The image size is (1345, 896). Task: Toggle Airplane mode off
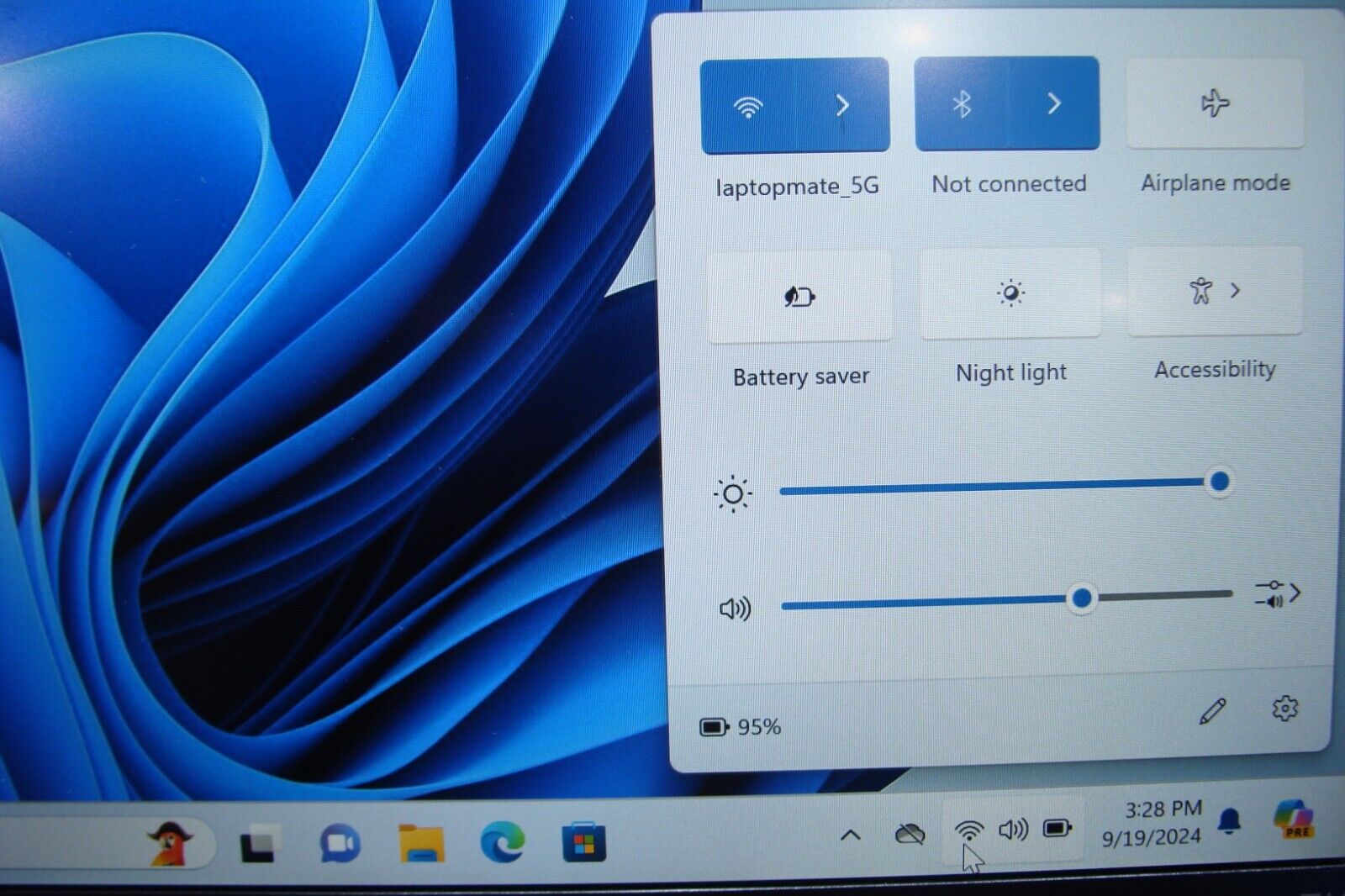point(1214,103)
